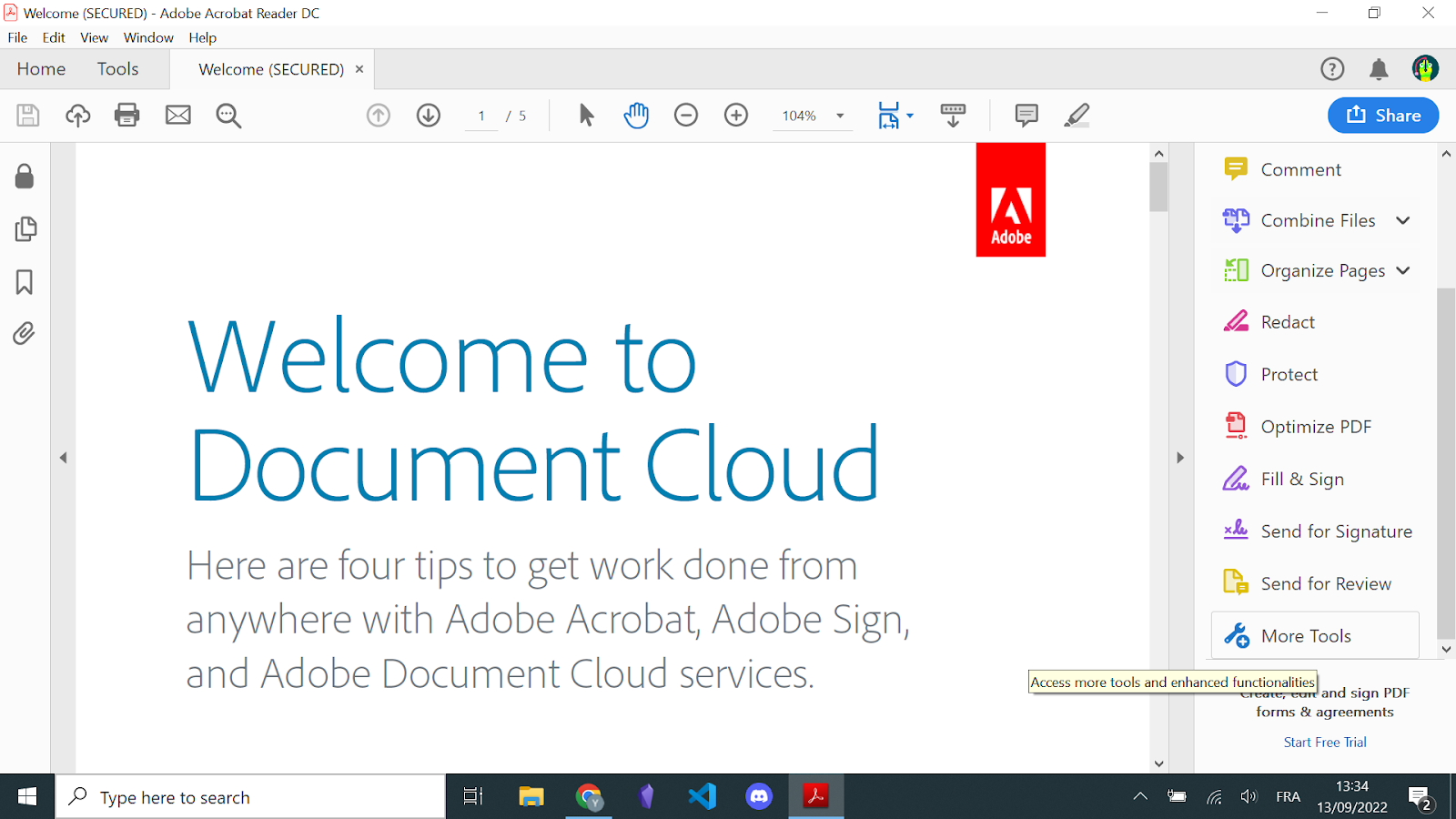Open the Bookmarks panel icon
The image size is (1456, 819).
[25, 282]
